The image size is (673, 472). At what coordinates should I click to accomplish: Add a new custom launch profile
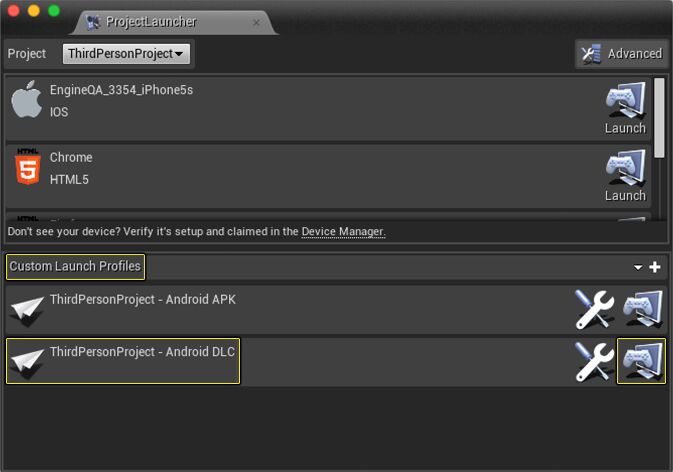pos(655,267)
